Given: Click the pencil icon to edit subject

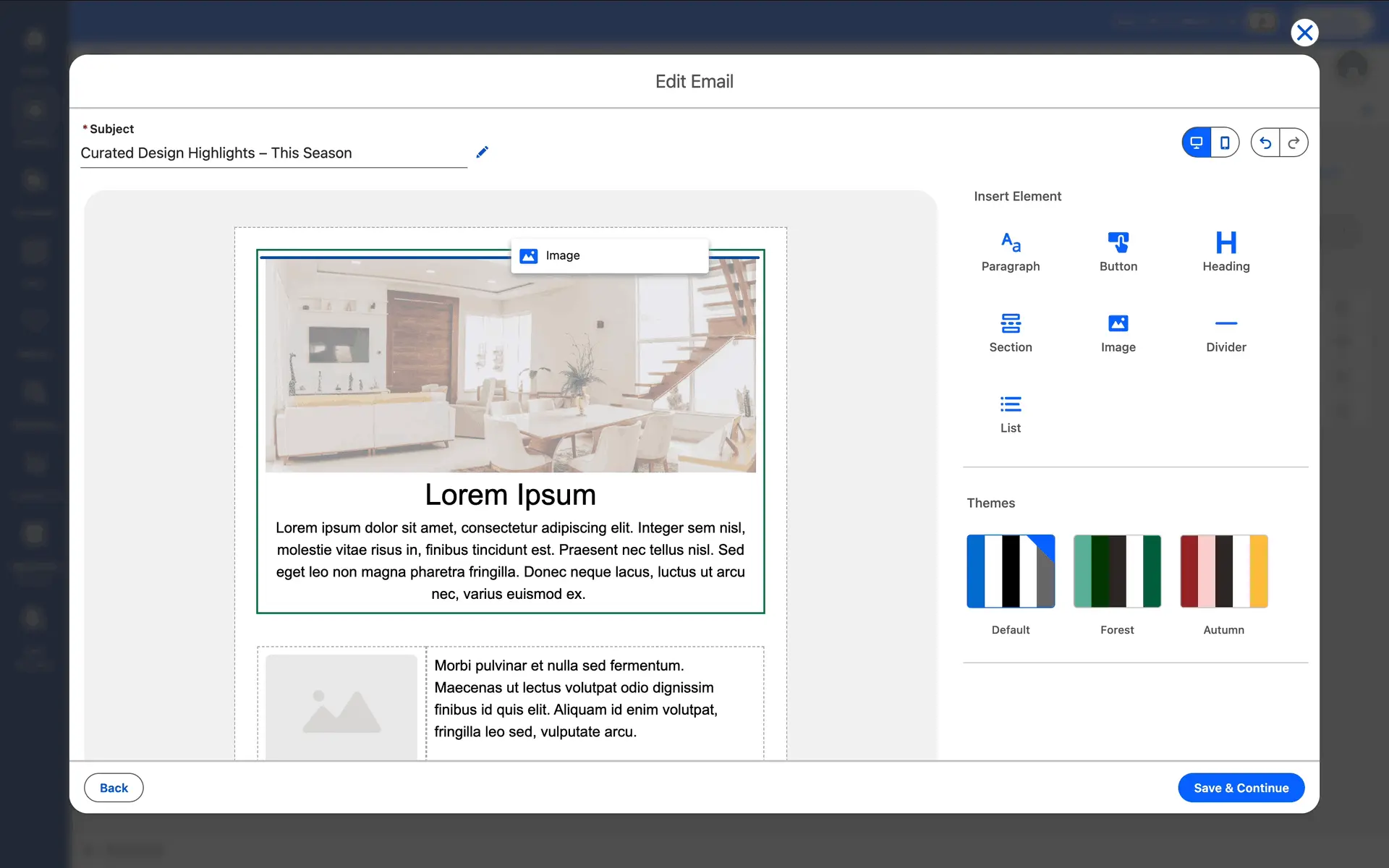Looking at the screenshot, I should tap(482, 152).
